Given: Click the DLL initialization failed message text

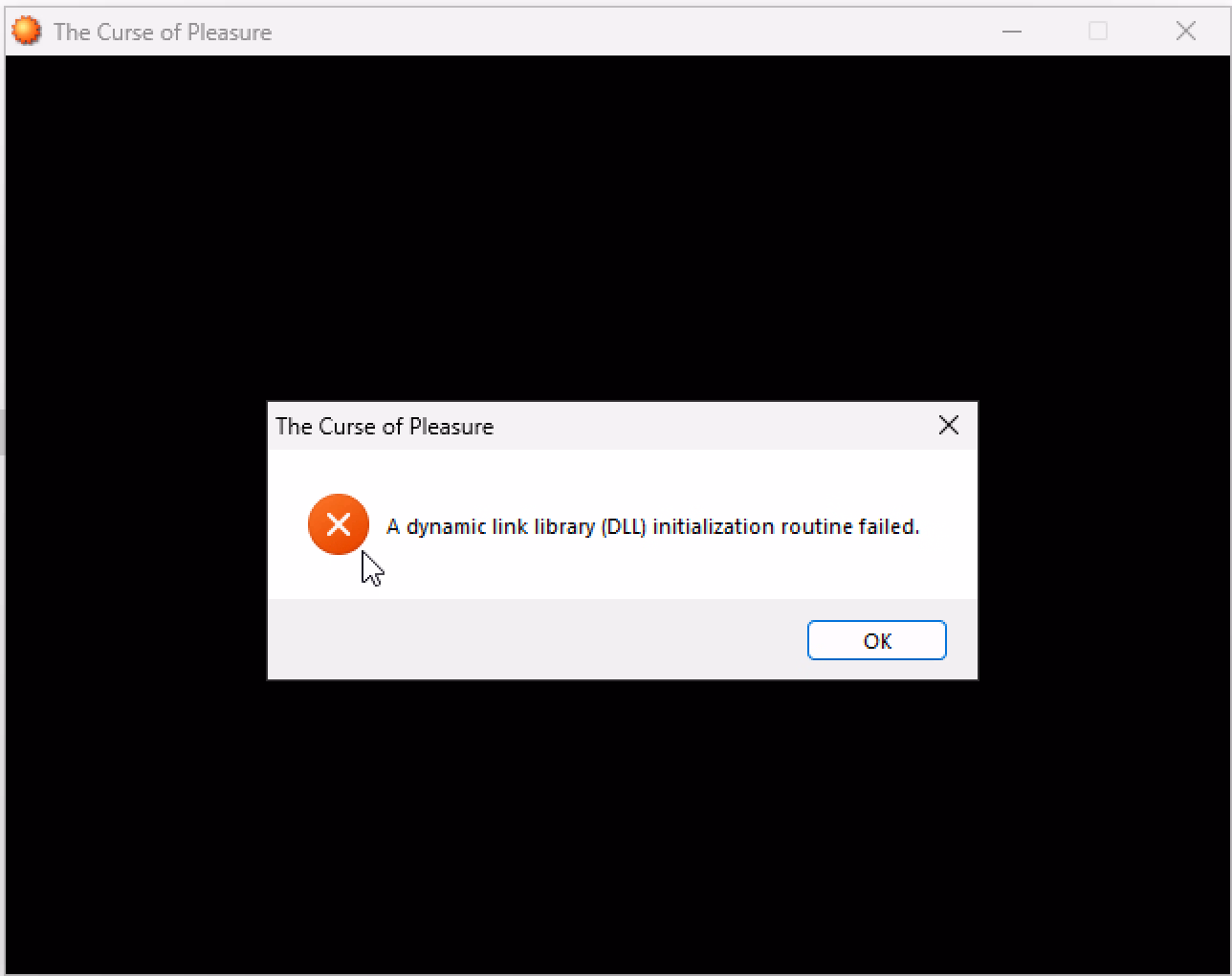Looking at the screenshot, I should point(652,526).
